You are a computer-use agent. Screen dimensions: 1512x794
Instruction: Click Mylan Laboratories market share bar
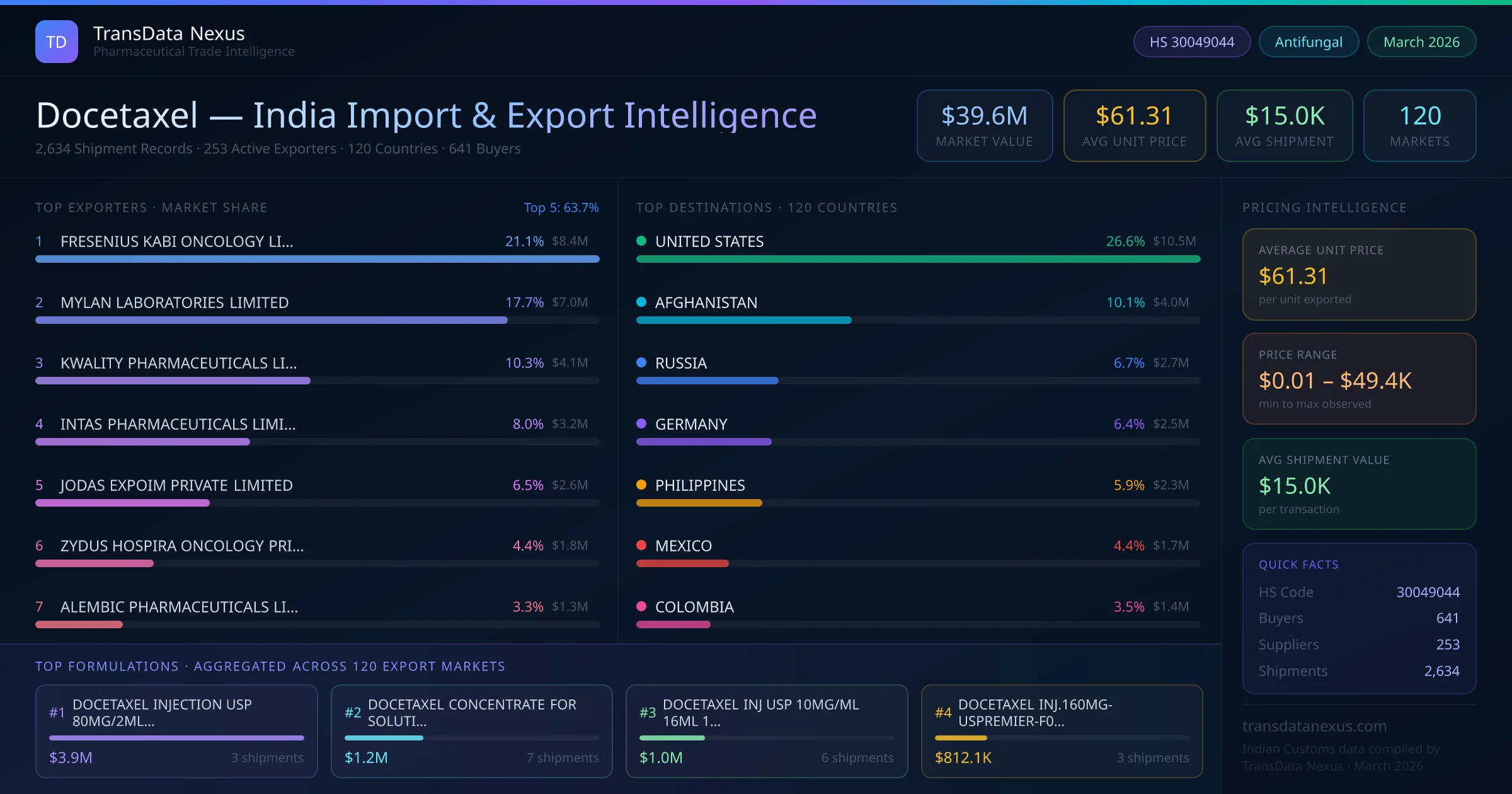(271, 320)
